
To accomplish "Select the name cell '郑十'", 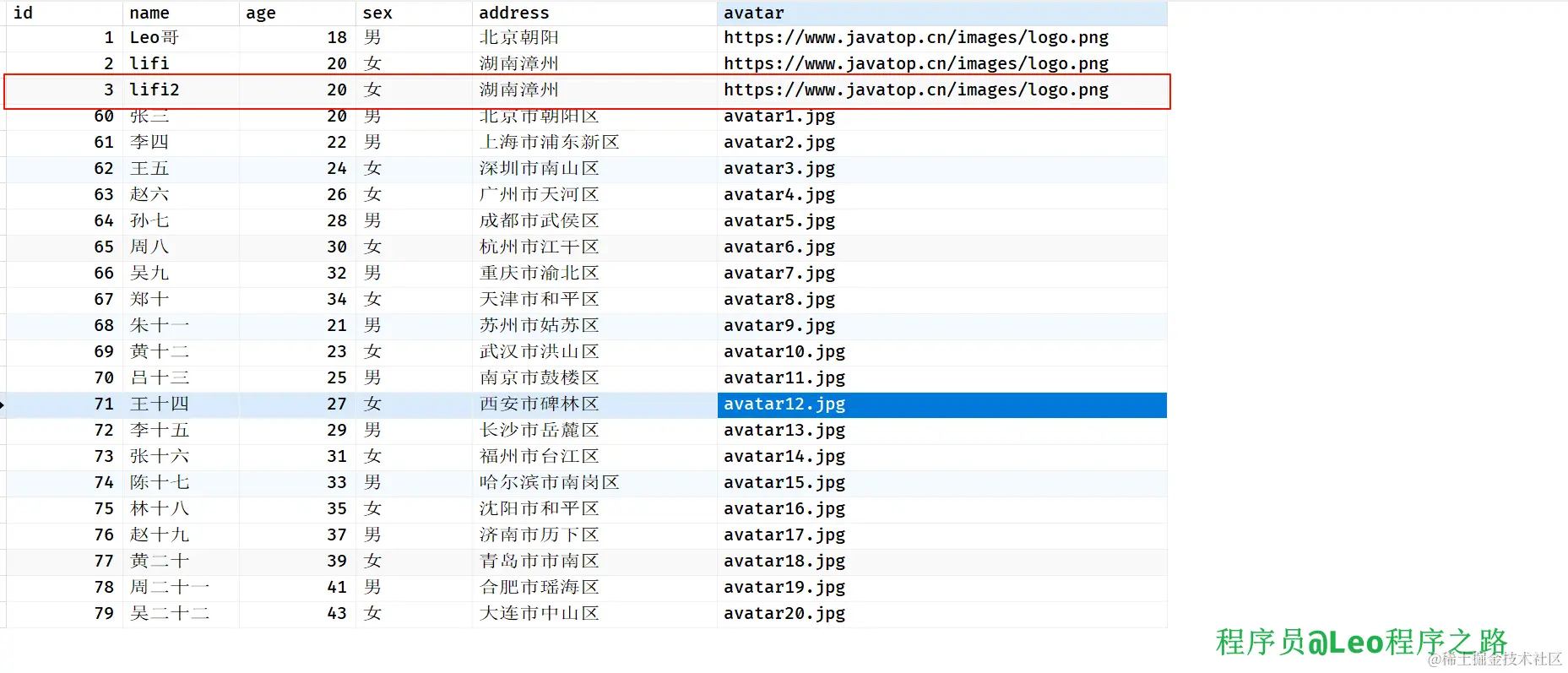I will [x=181, y=300].
